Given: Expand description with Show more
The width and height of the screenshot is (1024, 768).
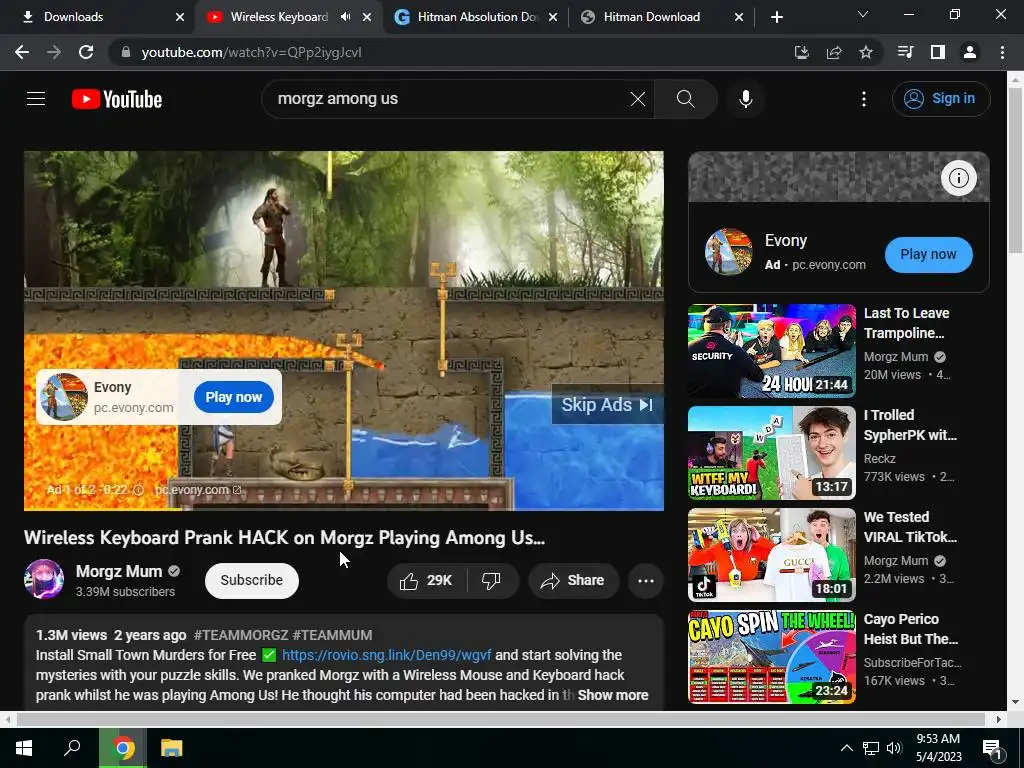Looking at the screenshot, I should 613,695.
